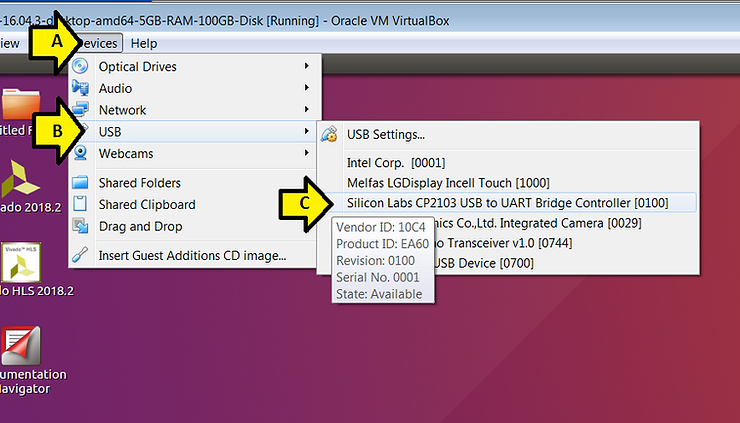Open the Shared Clipboard option
The image size is (740, 423).
147,205
